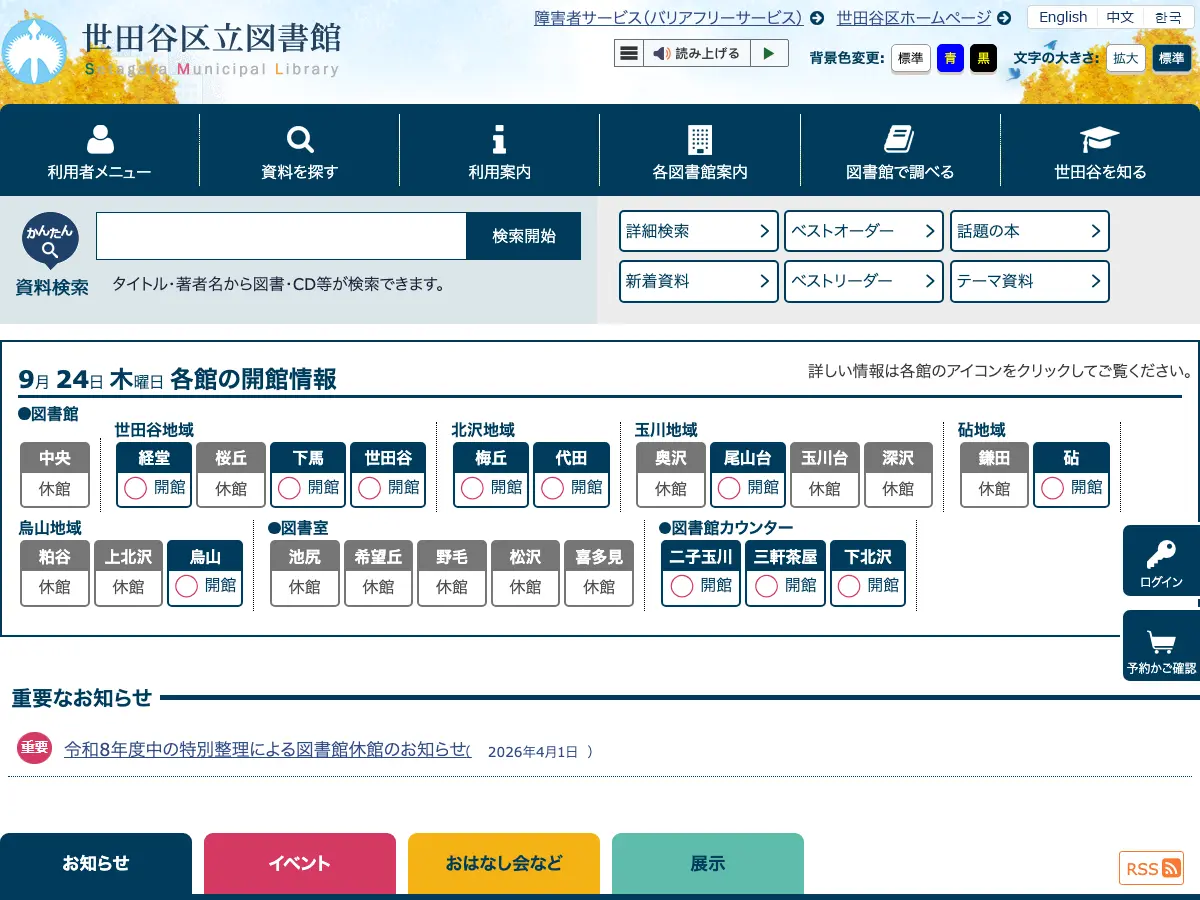Screen dimensions: 1200x900
Task: Set background color to 標準
Action: click(911, 58)
